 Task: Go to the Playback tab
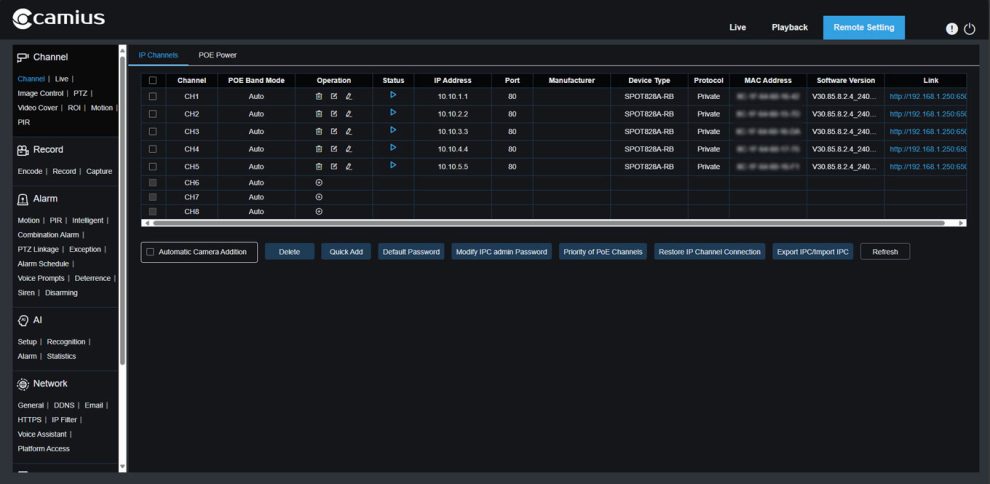point(789,27)
